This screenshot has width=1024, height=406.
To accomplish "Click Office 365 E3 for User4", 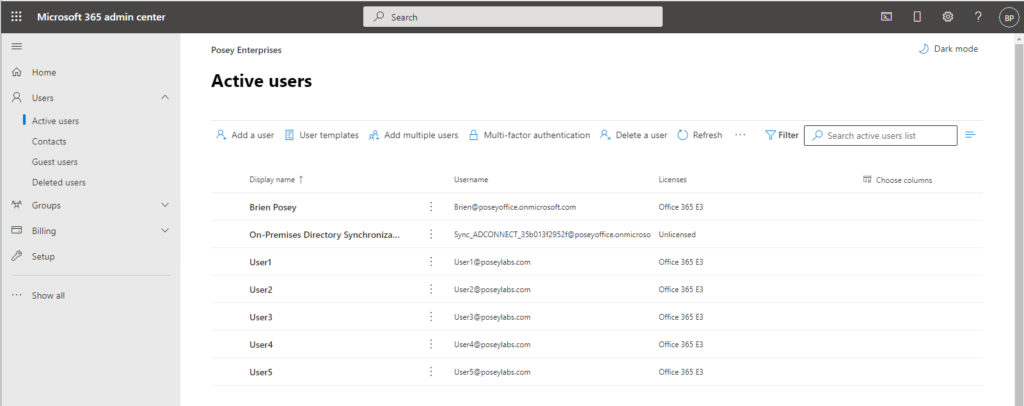I will coord(680,344).
